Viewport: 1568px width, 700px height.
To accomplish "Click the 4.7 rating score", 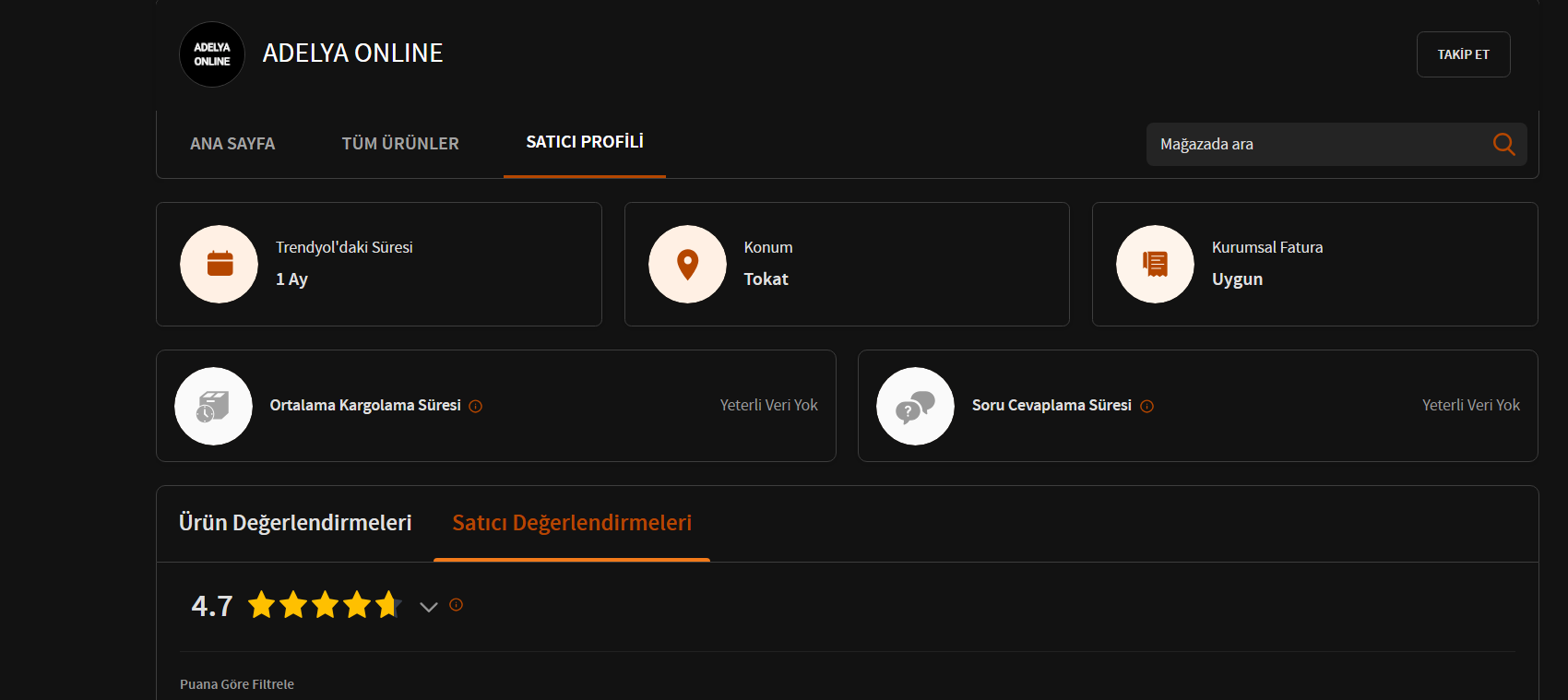I will (212, 606).
